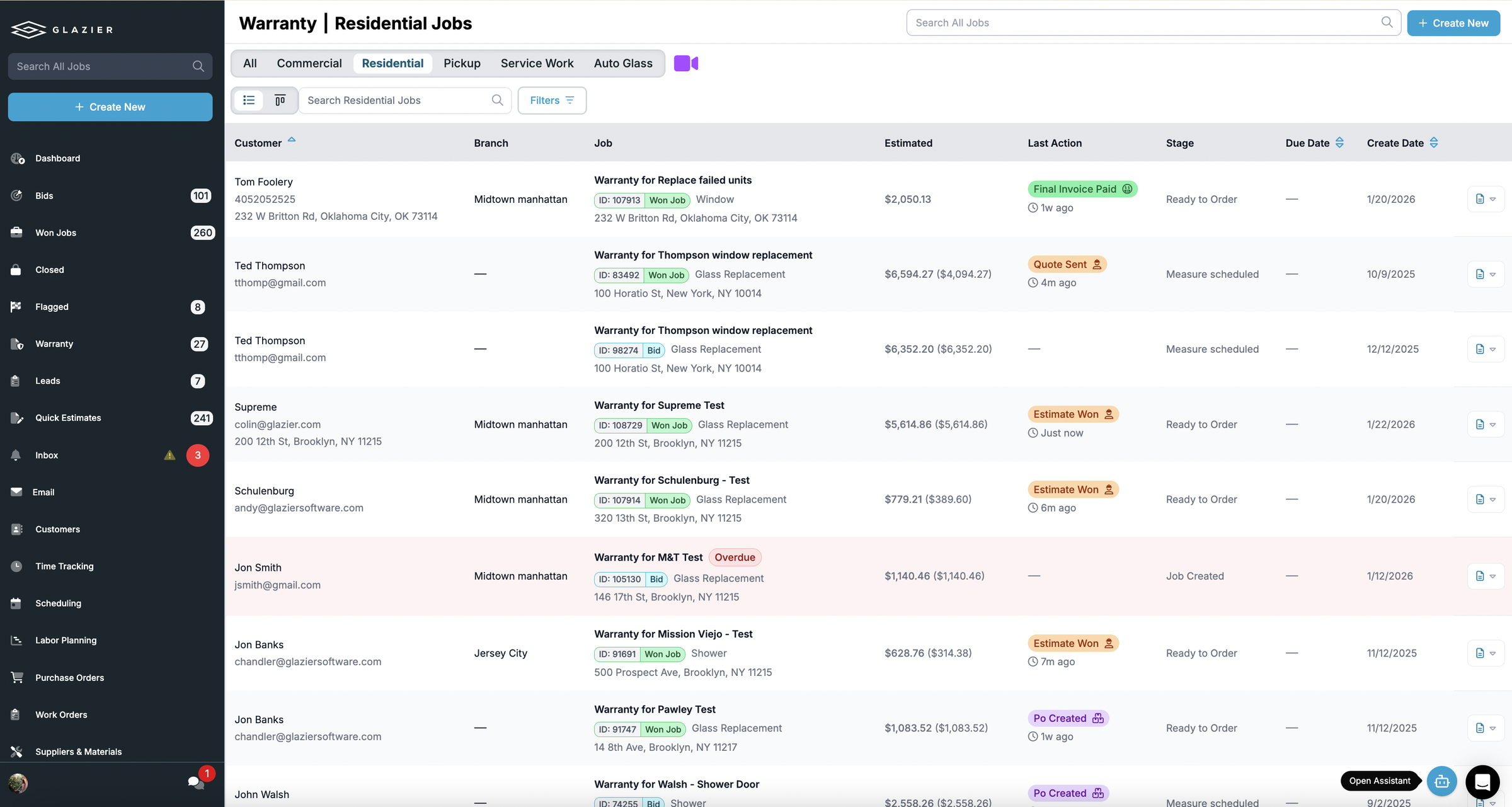Select the Pickup tab

[462, 64]
